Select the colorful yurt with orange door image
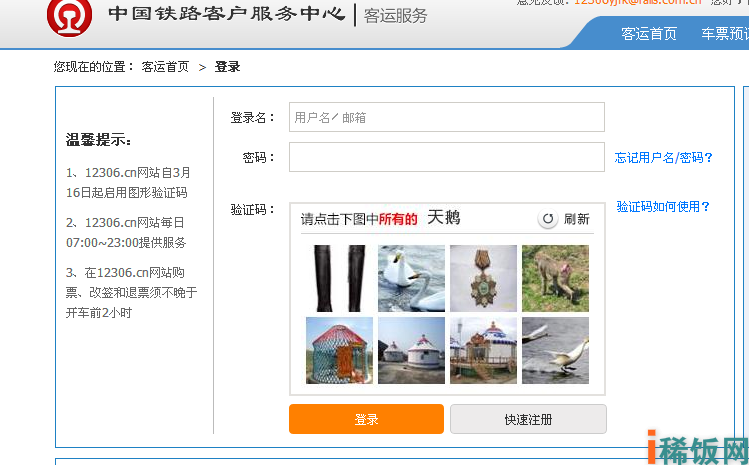 click(x=340, y=350)
